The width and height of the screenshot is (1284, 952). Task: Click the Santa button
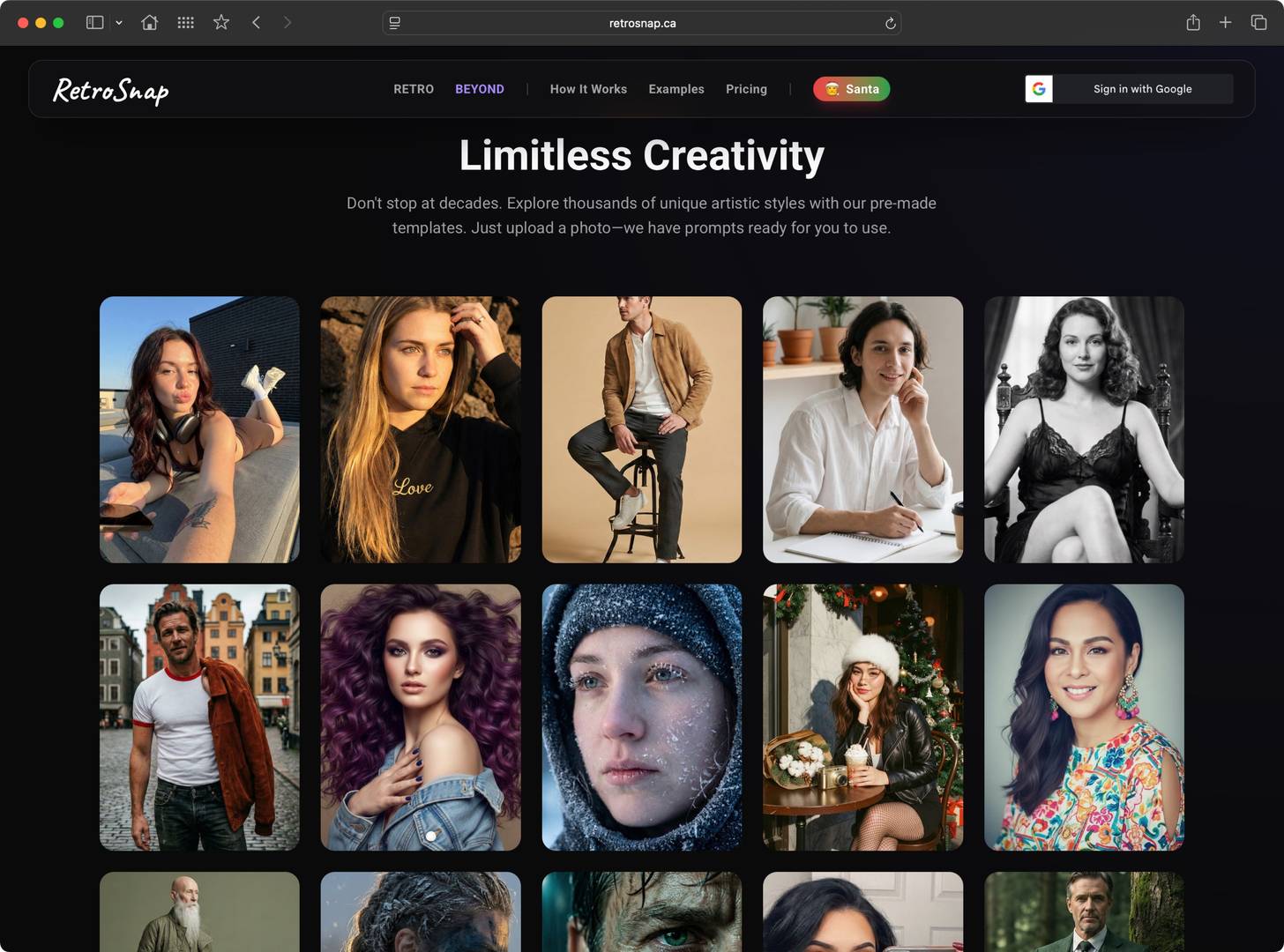(852, 89)
